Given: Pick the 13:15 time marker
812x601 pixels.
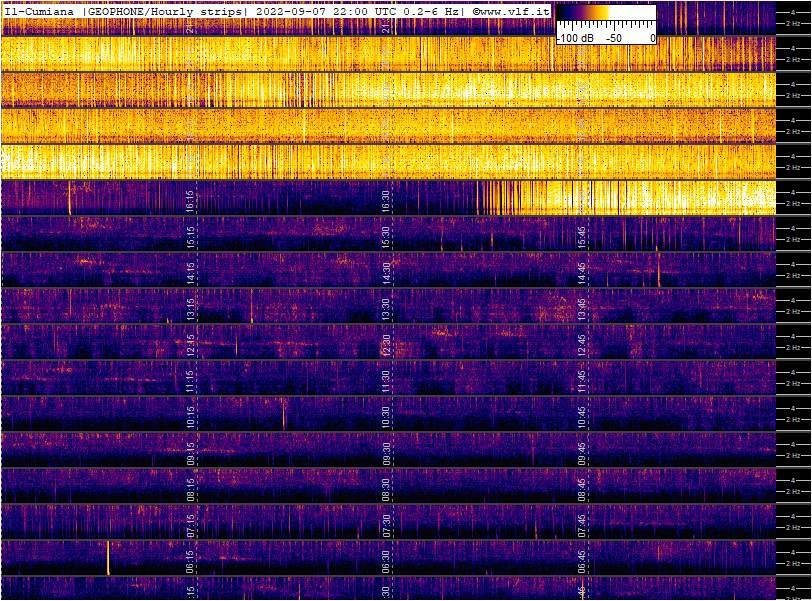Looking at the screenshot, I should [190, 309].
